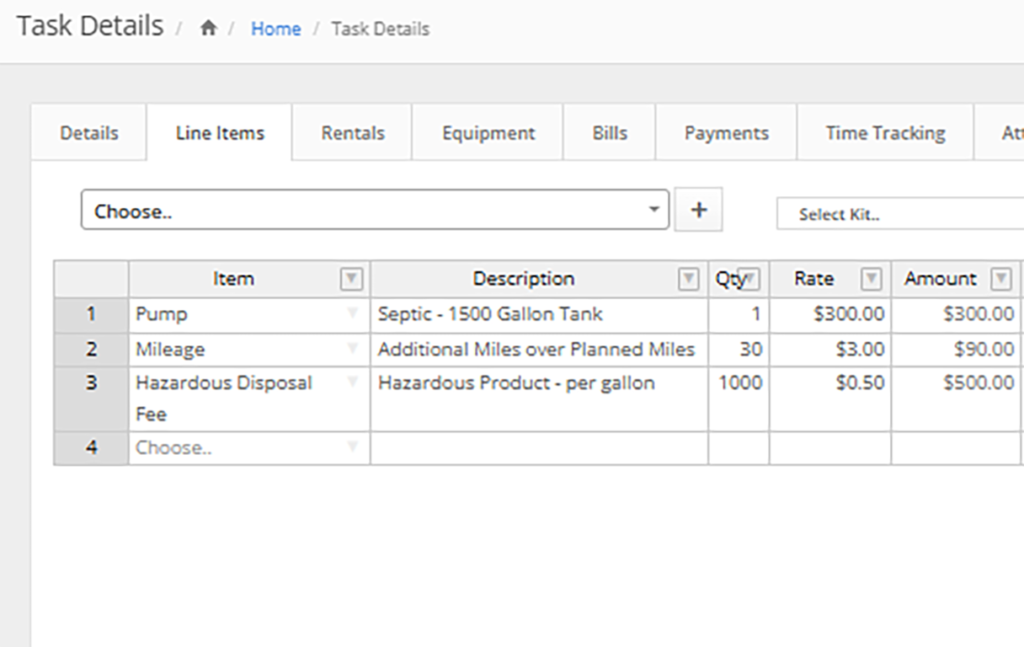Open the Description column filter

pyautogui.click(x=688, y=279)
